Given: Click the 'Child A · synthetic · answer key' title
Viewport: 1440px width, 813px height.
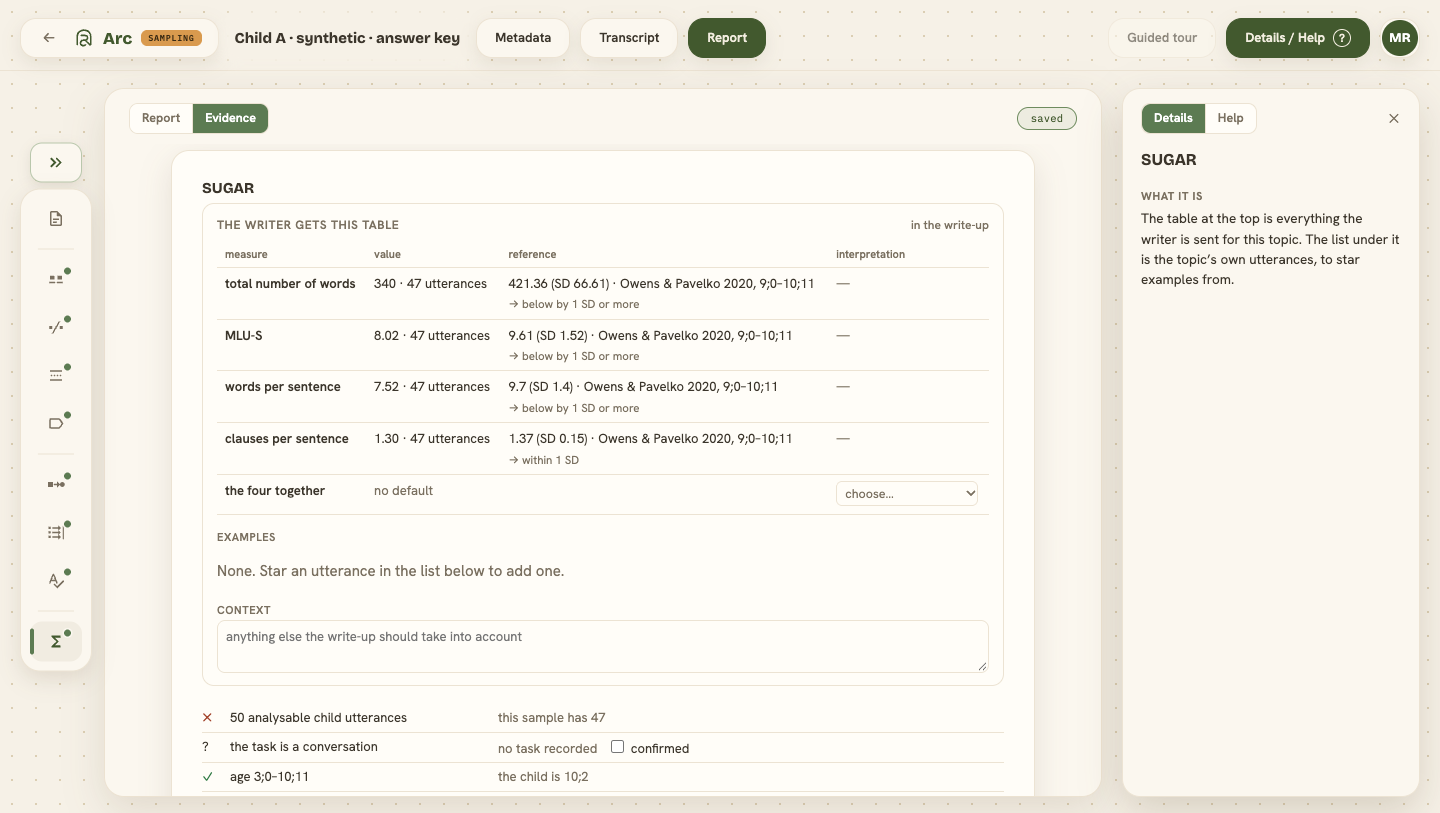Looking at the screenshot, I should (347, 38).
